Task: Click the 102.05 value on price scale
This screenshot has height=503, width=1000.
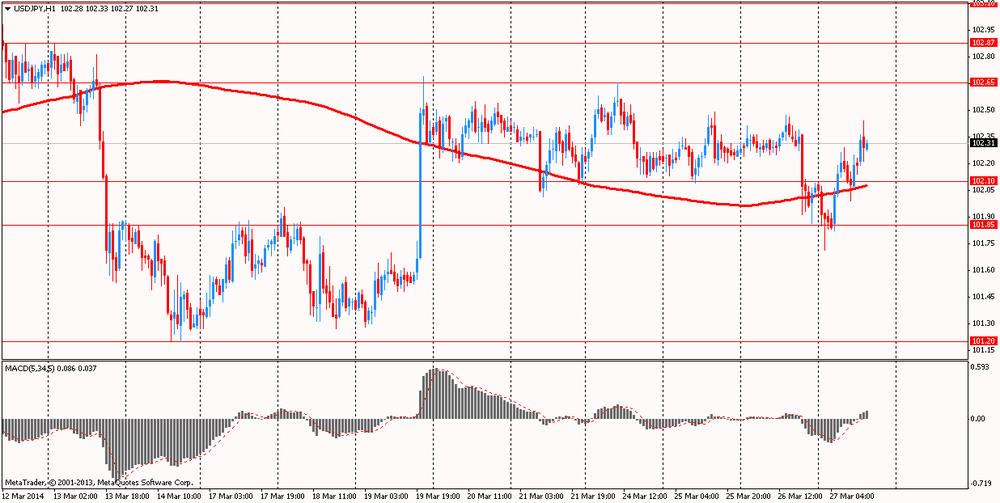Action: tap(983, 190)
